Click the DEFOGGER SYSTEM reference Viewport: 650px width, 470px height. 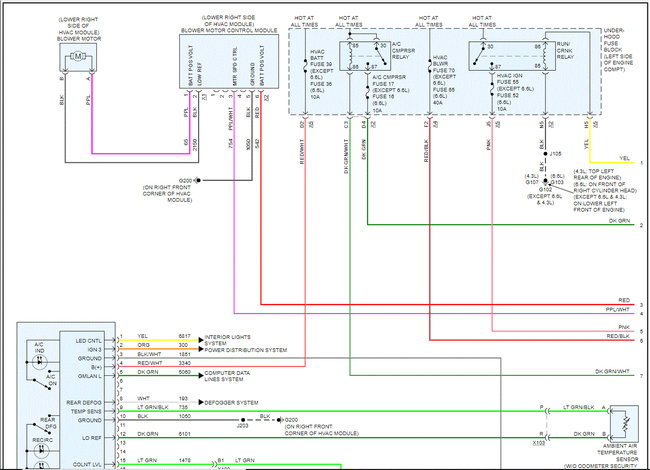[231, 402]
